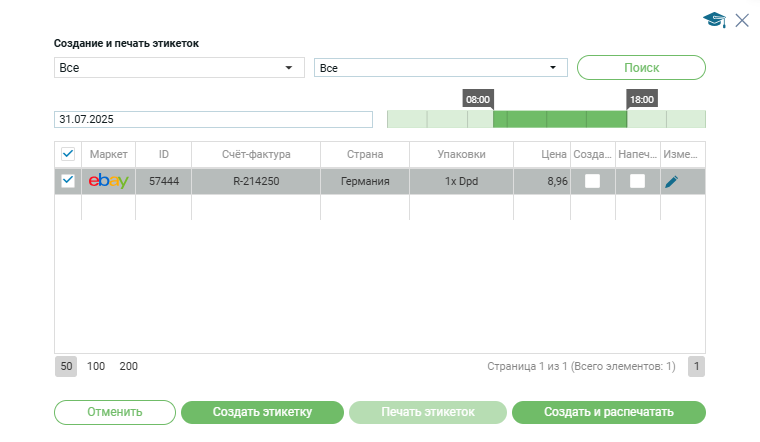The width and height of the screenshot is (760, 442).
Task: Sort by the 'Счёт-фактура' column header
Action: [x=255, y=155]
